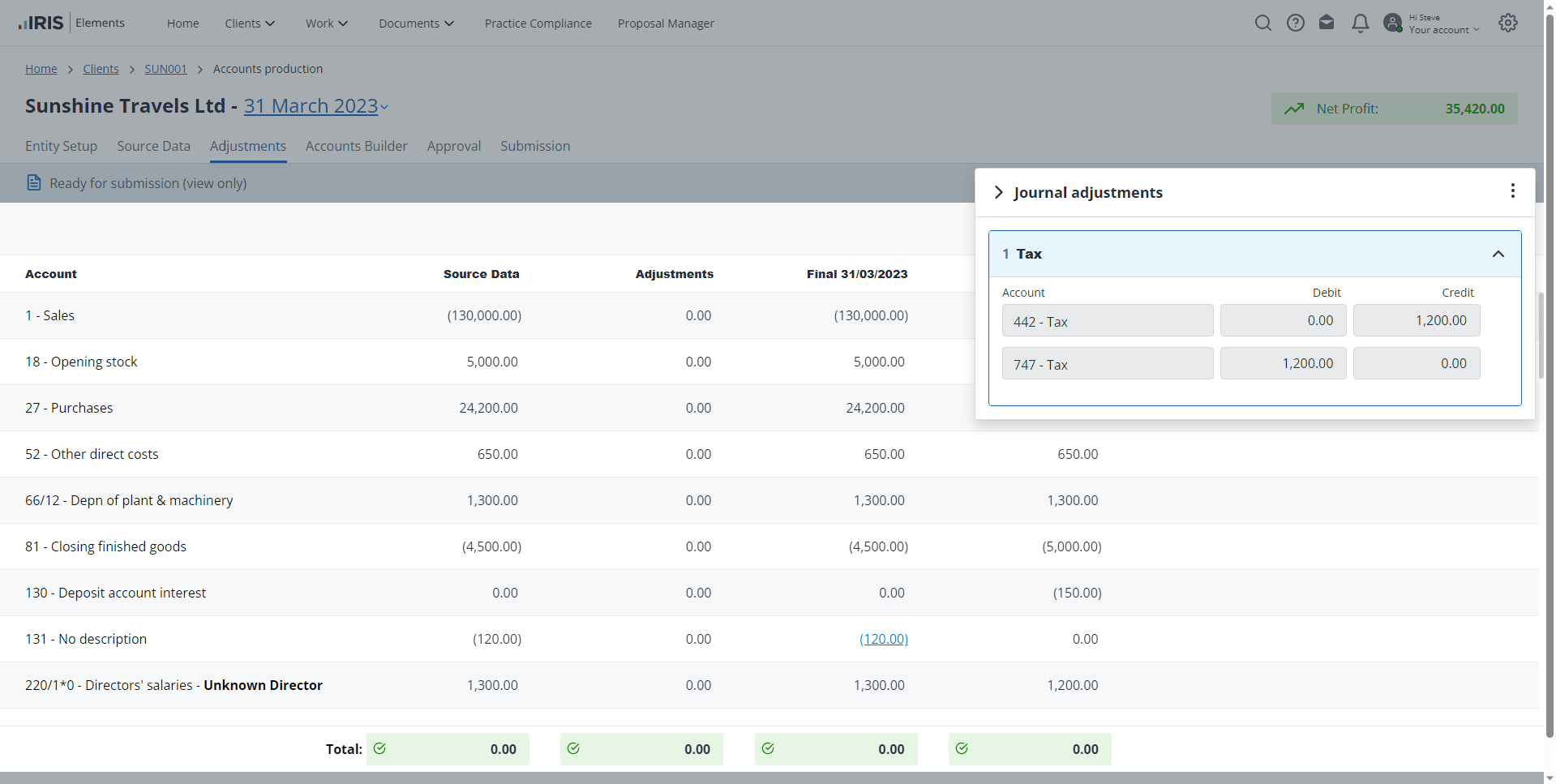
Task: Open the 31 March 2023 period dropdown
Action: coord(316,106)
